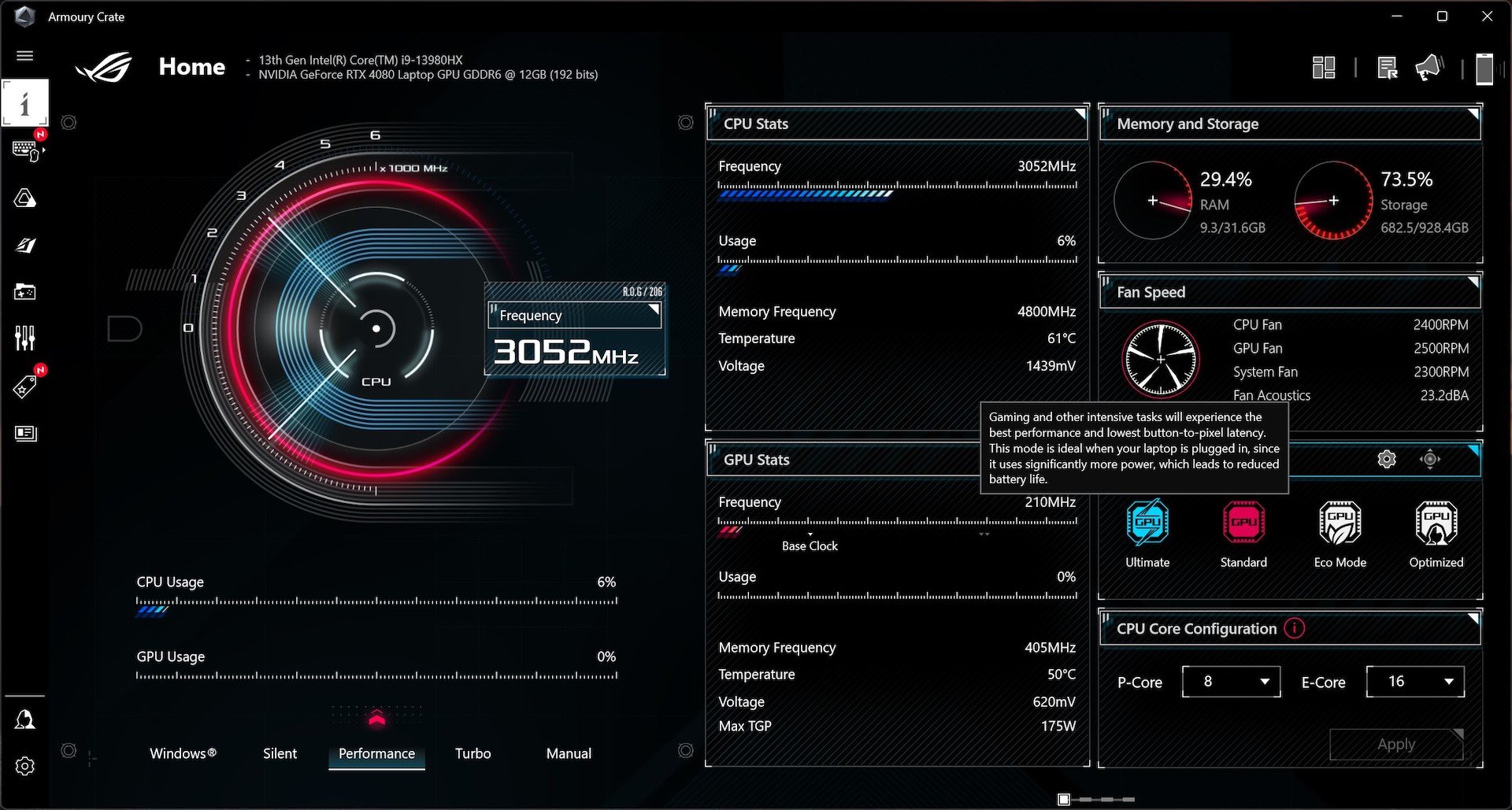Click the CPU Temperature 61°C value

tap(1062, 338)
